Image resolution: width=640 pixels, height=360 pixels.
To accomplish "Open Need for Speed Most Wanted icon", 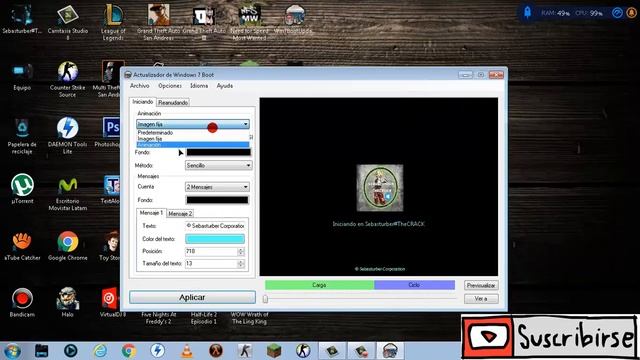I will (249, 22).
